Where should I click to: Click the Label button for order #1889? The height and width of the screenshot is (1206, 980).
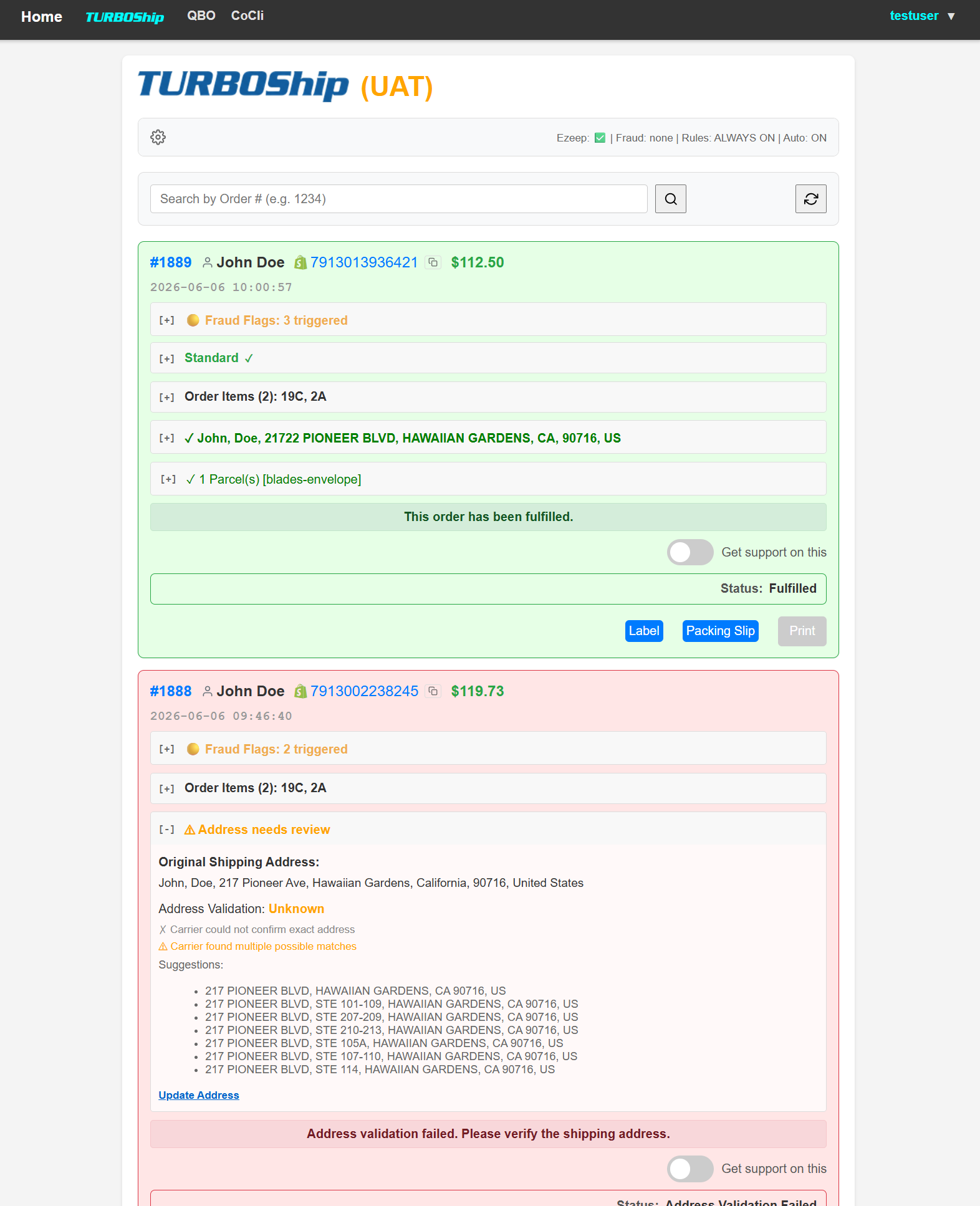(644, 631)
